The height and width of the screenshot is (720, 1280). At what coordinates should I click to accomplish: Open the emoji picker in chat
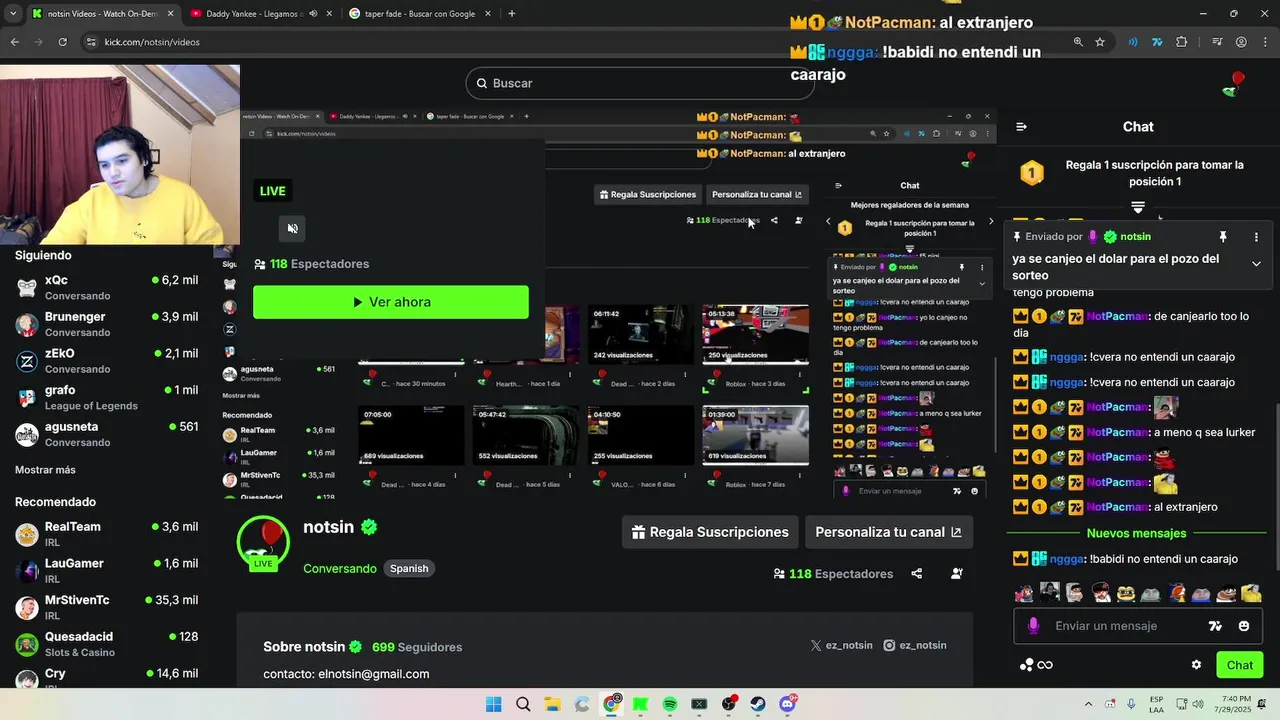(1244, 626)
